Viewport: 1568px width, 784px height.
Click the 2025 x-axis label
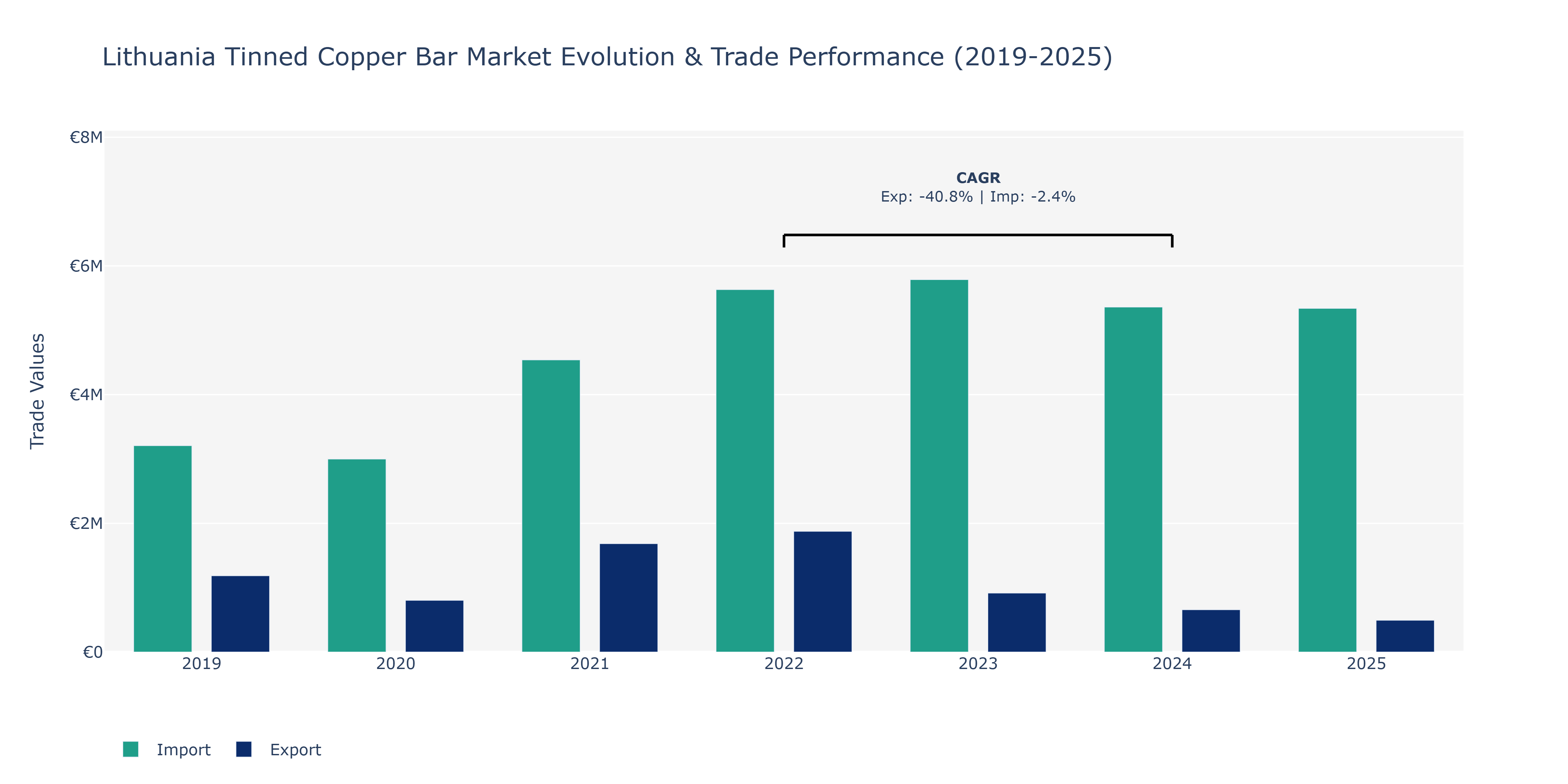(1366, 663)
